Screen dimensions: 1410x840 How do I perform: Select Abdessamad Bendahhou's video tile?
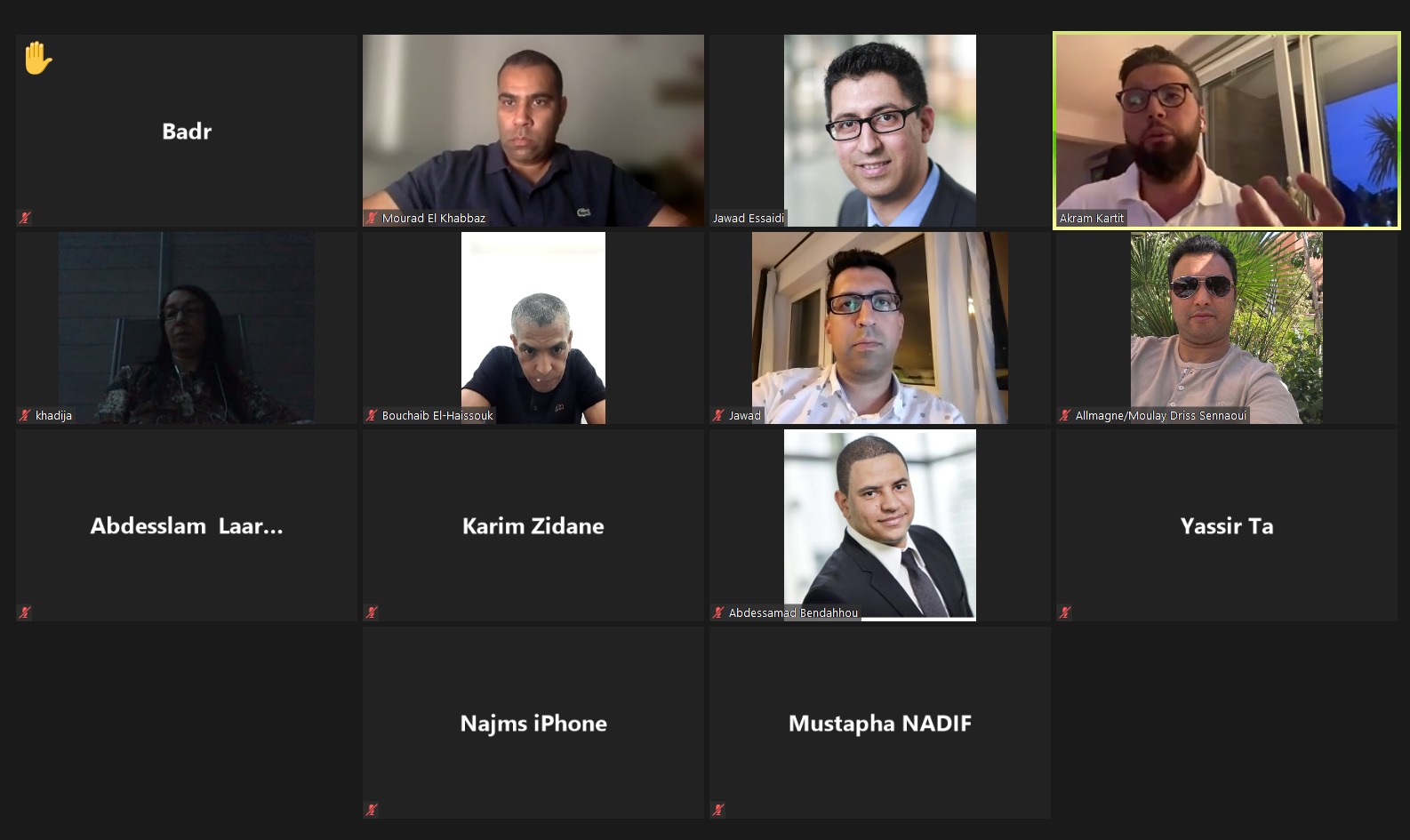(x=880, y=525)
